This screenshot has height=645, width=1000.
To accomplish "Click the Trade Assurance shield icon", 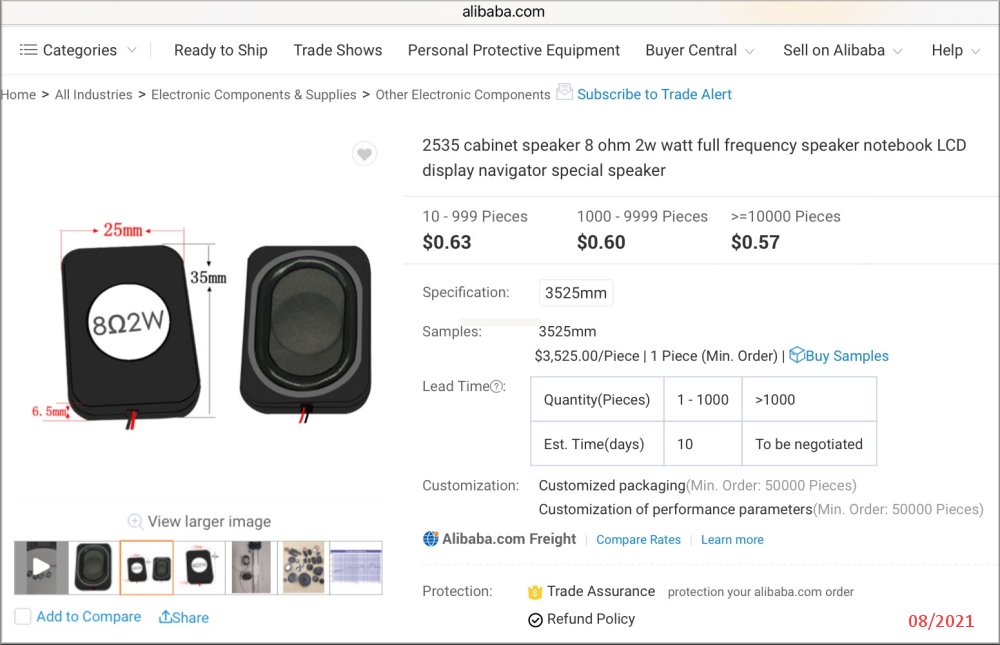I will 535,592.
